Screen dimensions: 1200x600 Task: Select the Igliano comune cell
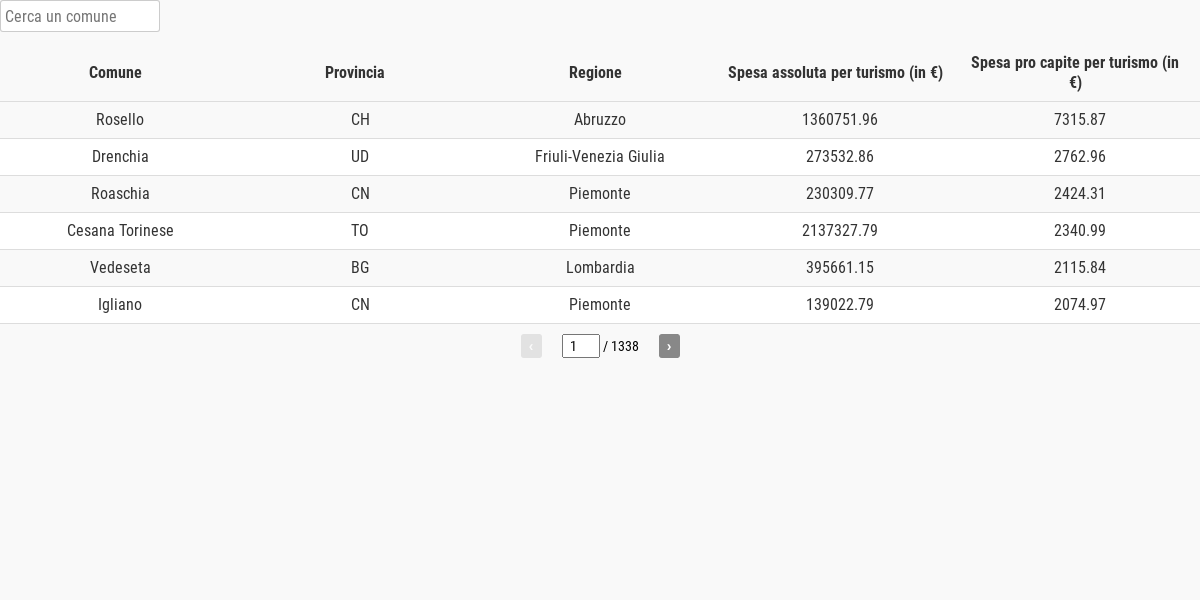click(x=120, y=305)
